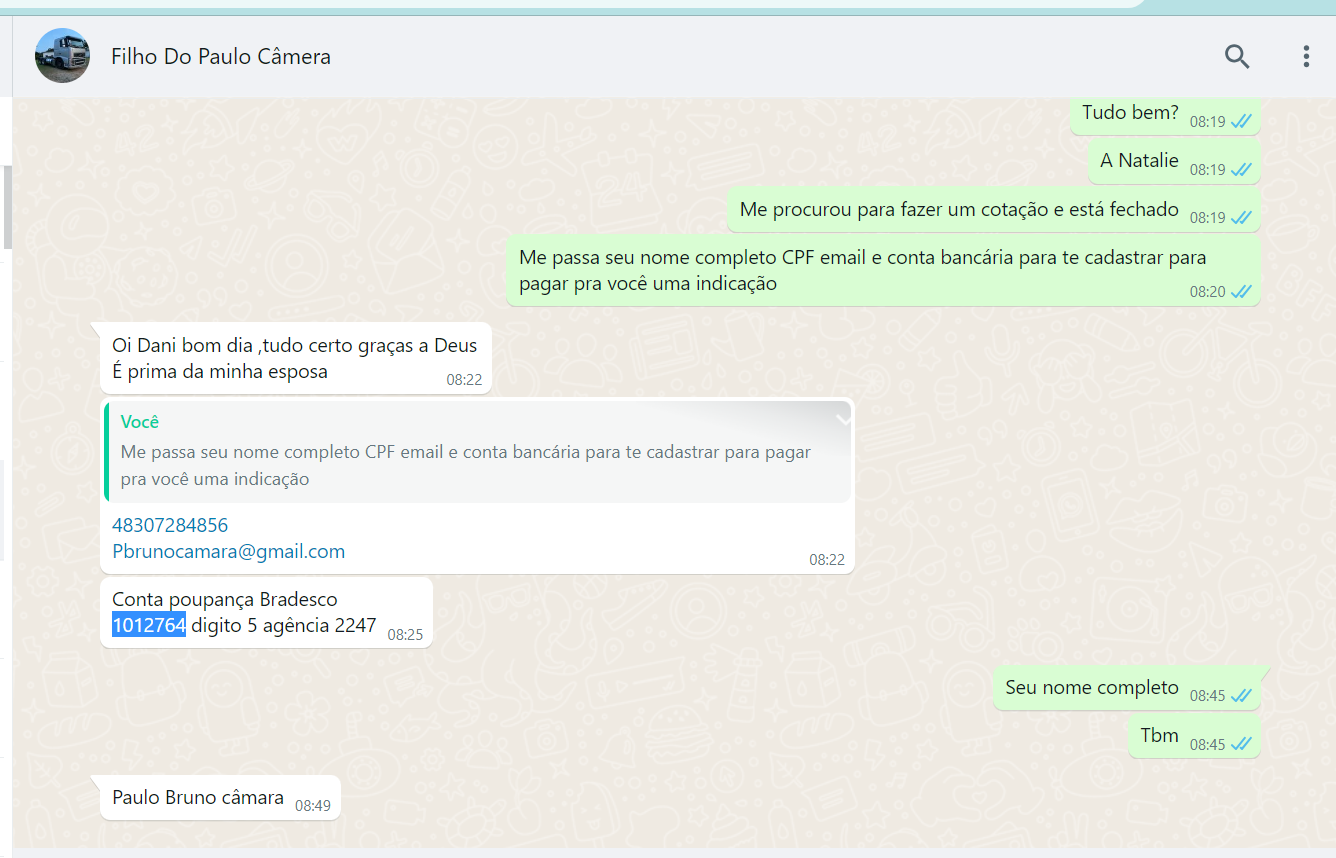
Task: Open contact info via "Filho Do Paulo Câmera"
Action: click(220, 57)
